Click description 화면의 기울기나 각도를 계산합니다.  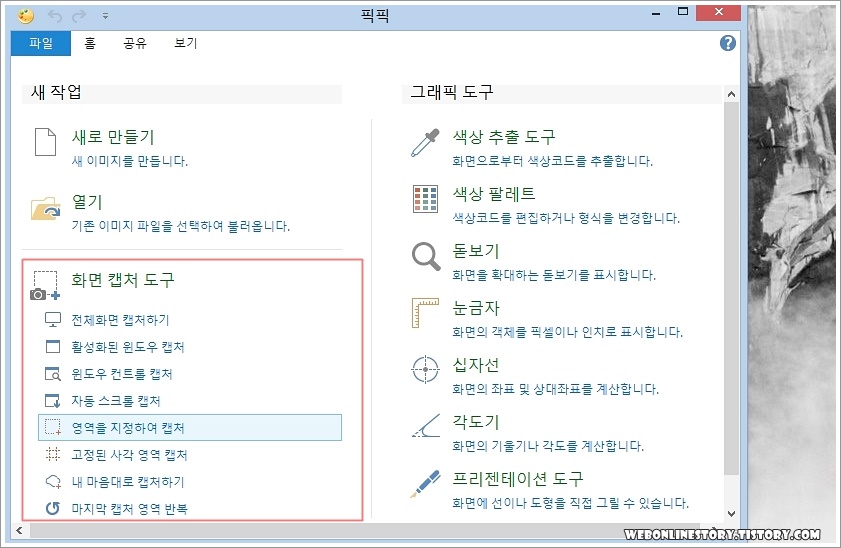point(548,446)
